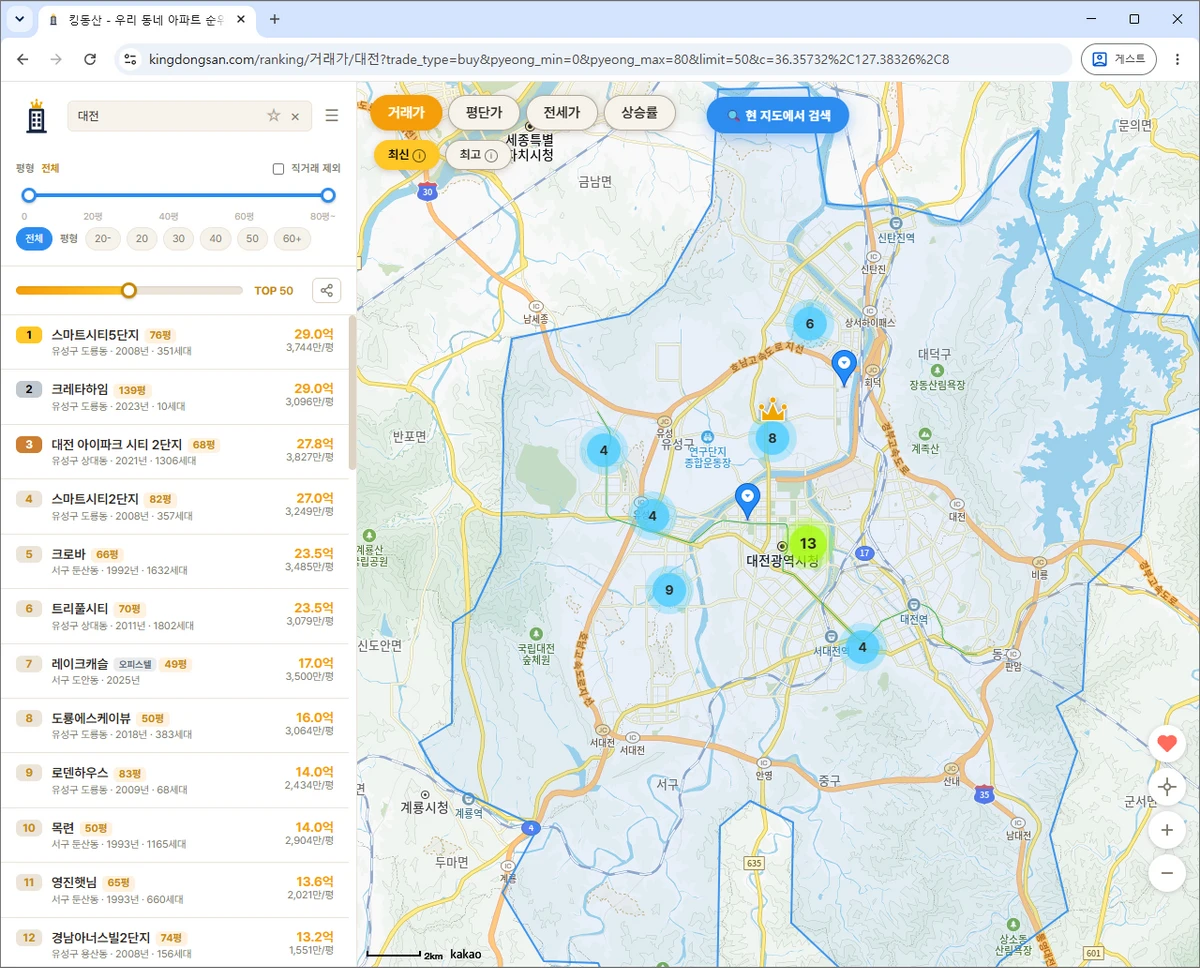
Task: Open browser three-dot menu
Action: point(1177,59)
